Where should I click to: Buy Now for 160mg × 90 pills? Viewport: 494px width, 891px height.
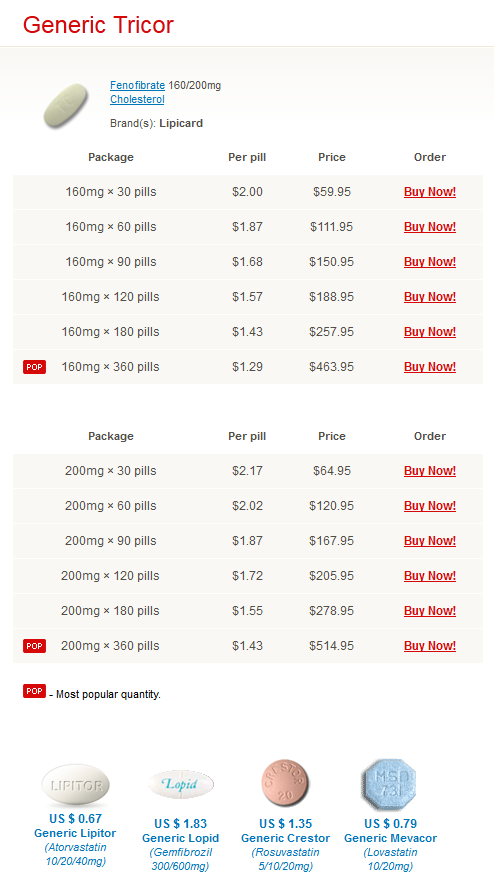click(430, 262)
